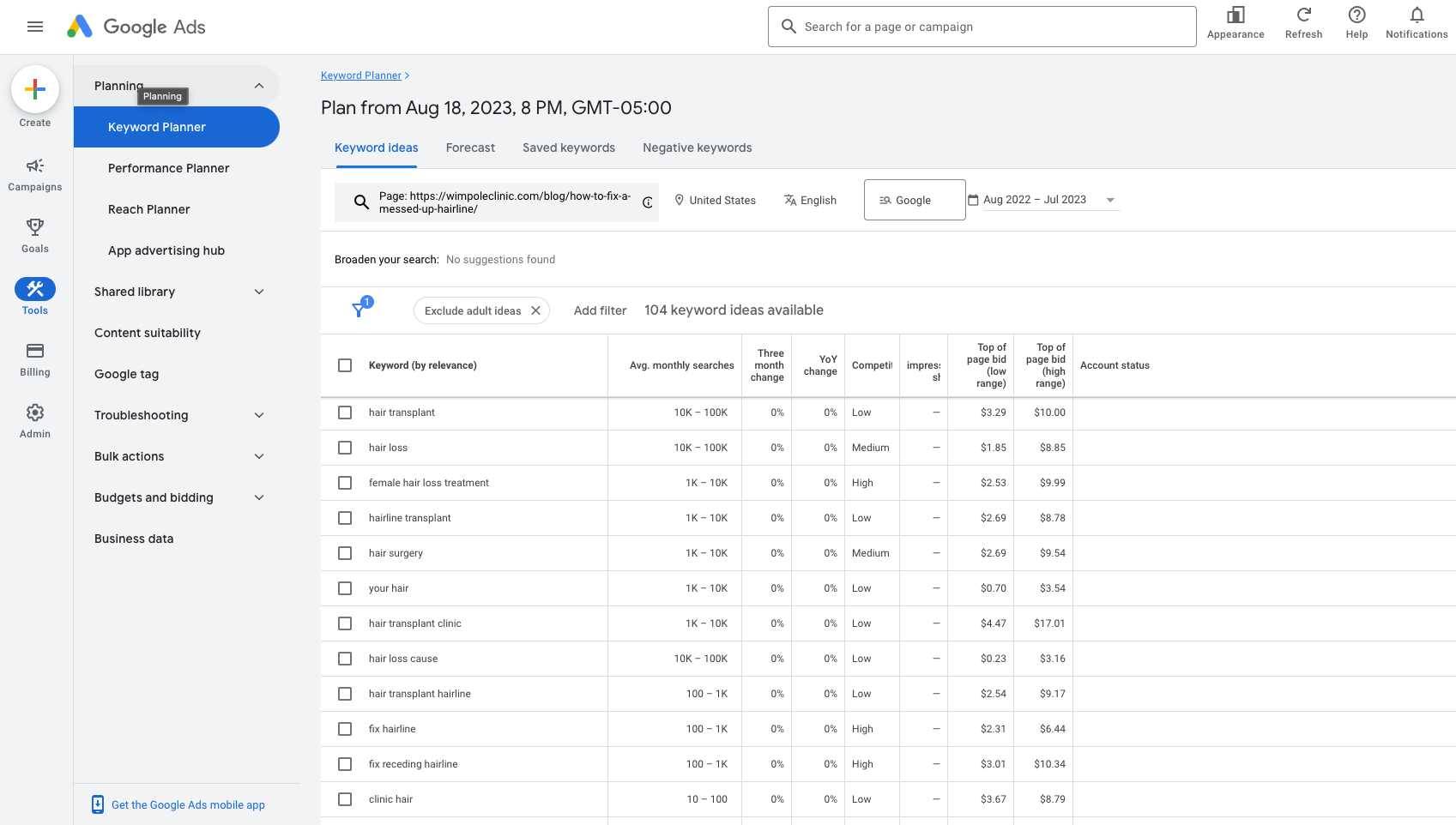Click the Google search network box
This screenshot has height=825, width=1456.
(915, 200)
